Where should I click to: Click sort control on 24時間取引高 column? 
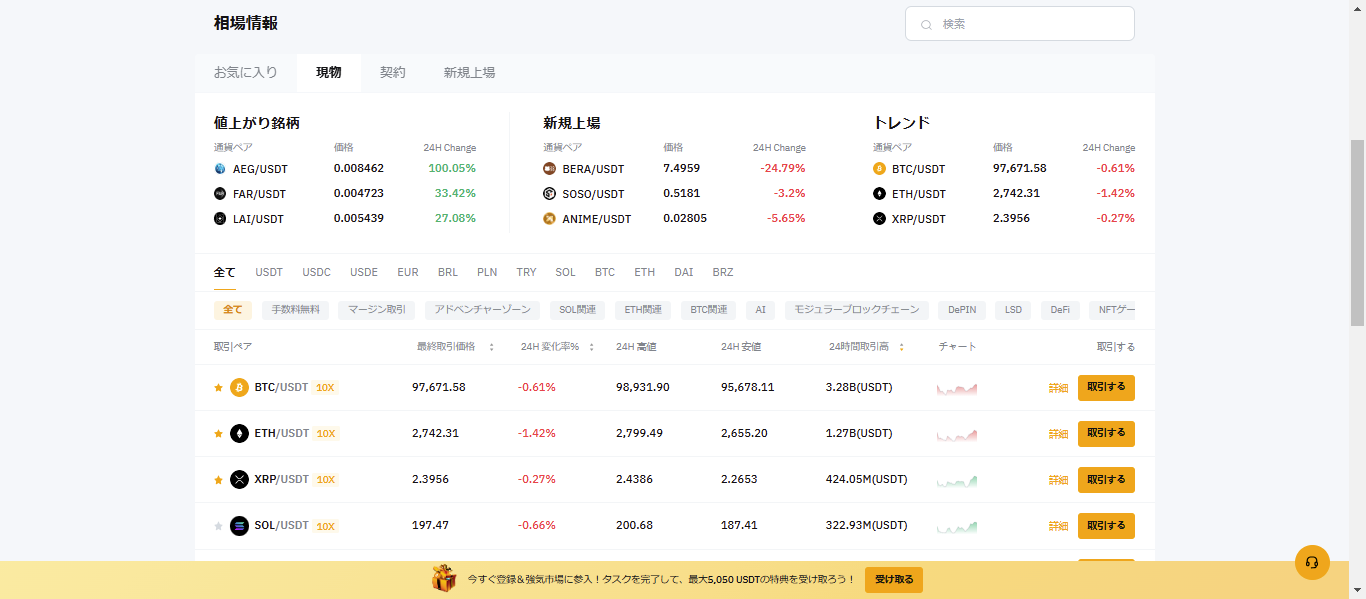click(903, 346)
